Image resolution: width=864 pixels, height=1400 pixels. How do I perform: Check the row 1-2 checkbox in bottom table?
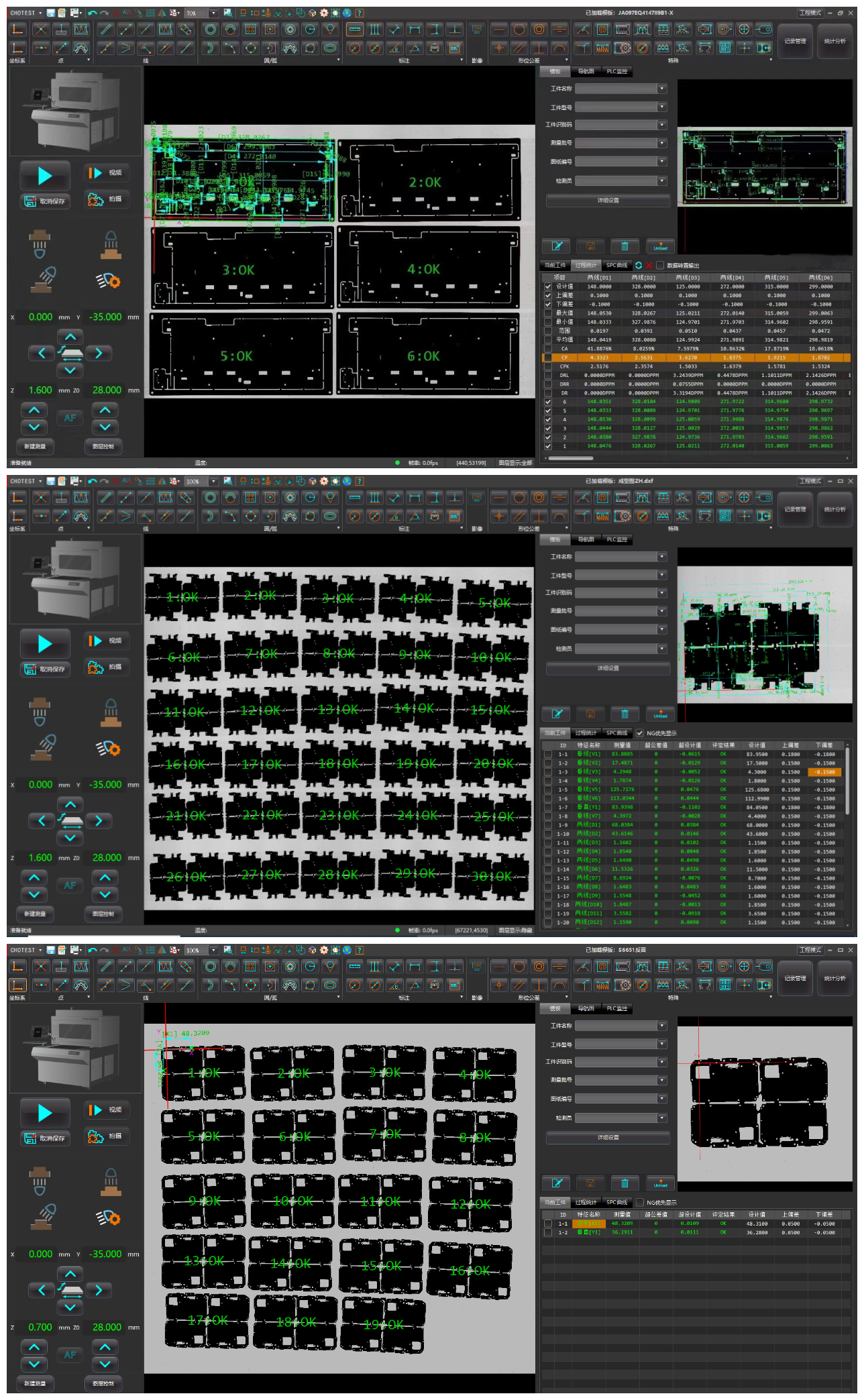point(548,1232)
